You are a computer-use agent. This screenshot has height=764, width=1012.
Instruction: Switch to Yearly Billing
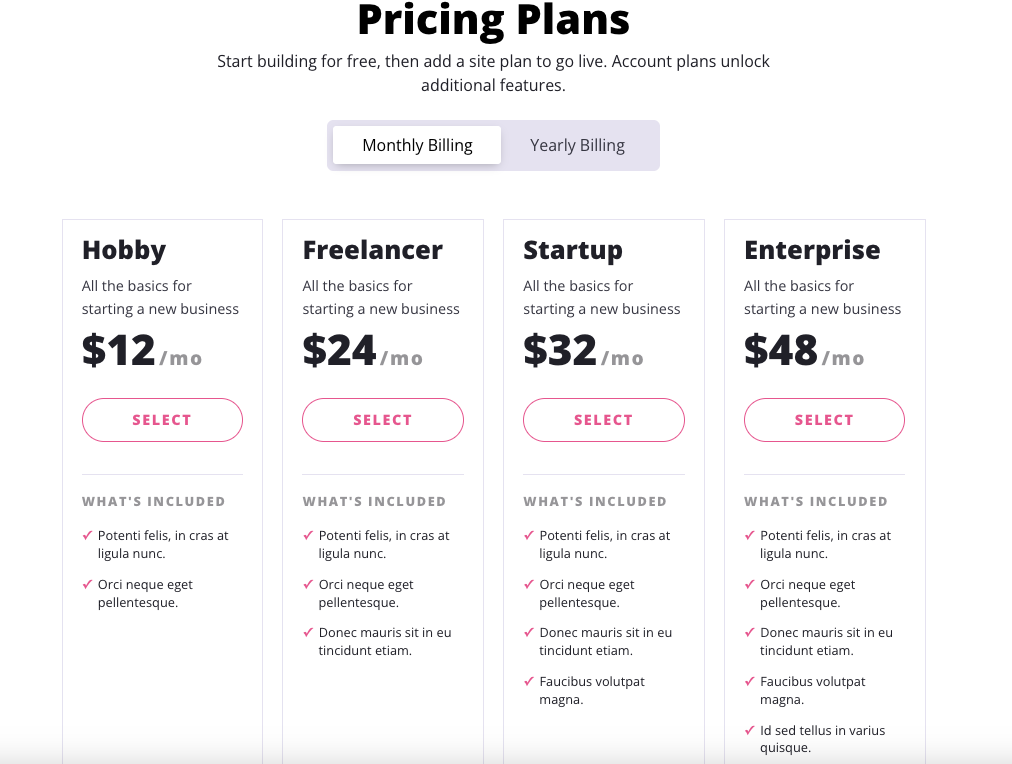point(577,145)
